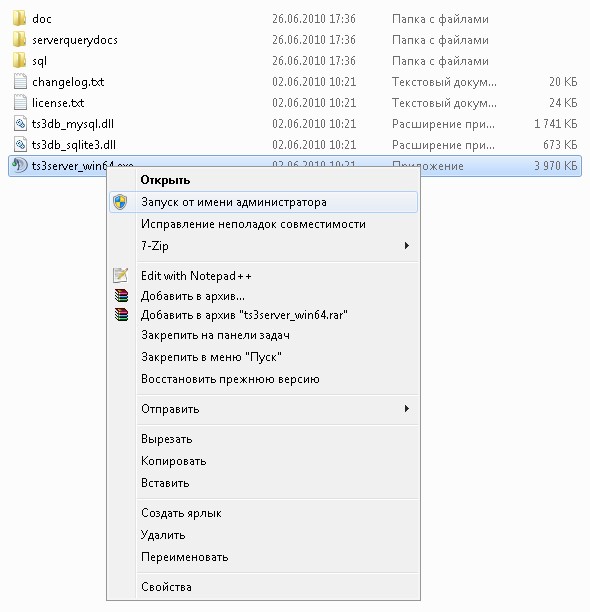Click the sql folder icon
Viewport: 590px width, 612px height.
[20, 60]
